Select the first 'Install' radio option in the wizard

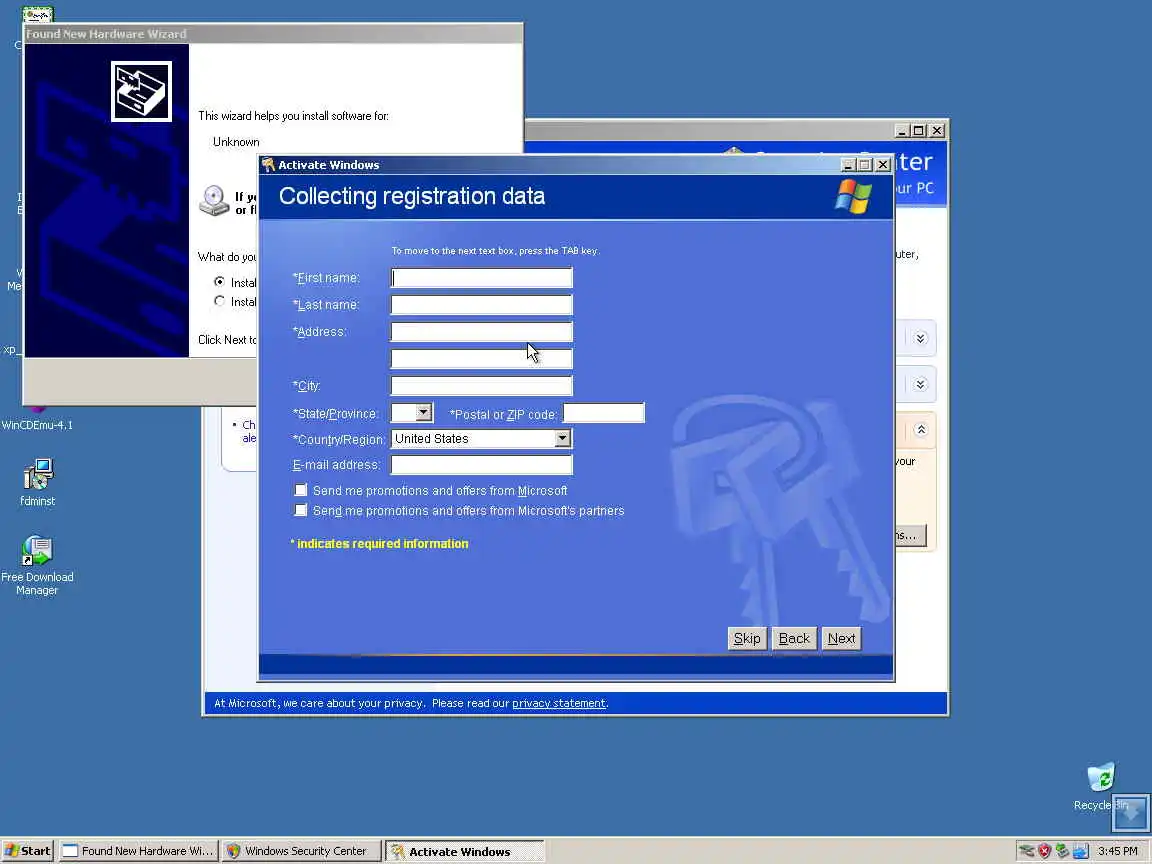tap(219, 281)
